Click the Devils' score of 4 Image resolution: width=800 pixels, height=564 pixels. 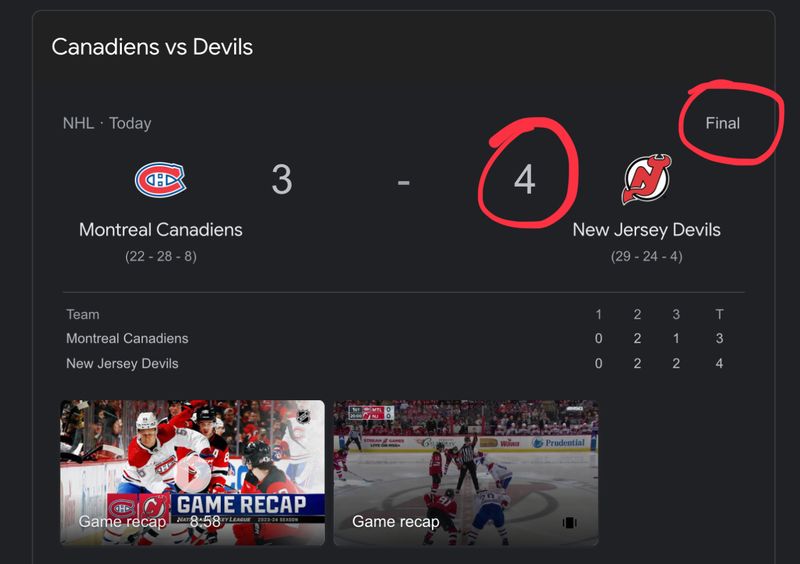(x=524, y=180)
